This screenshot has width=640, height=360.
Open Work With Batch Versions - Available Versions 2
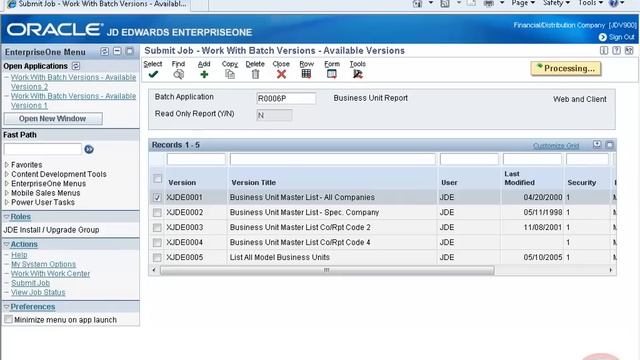[x=73, y=82]
